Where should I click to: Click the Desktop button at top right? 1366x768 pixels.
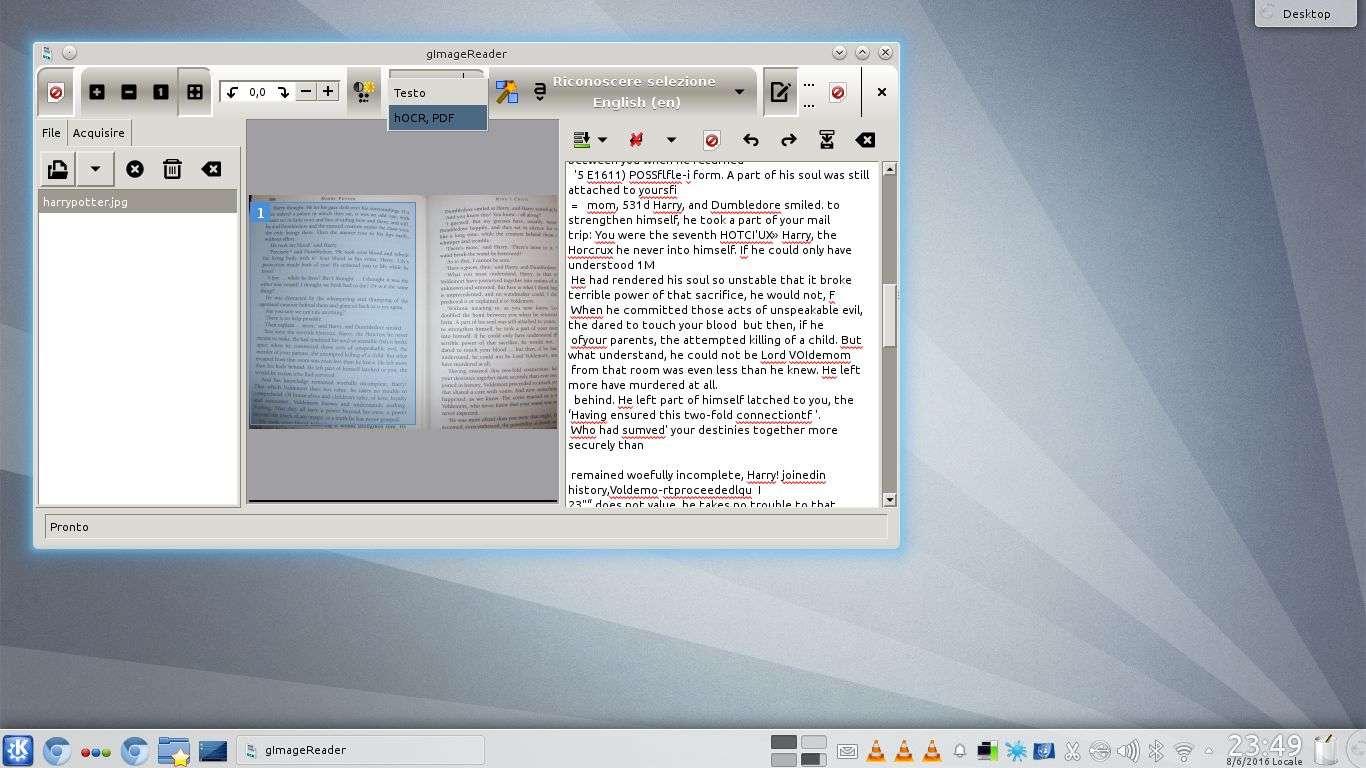click(1307, 13)
